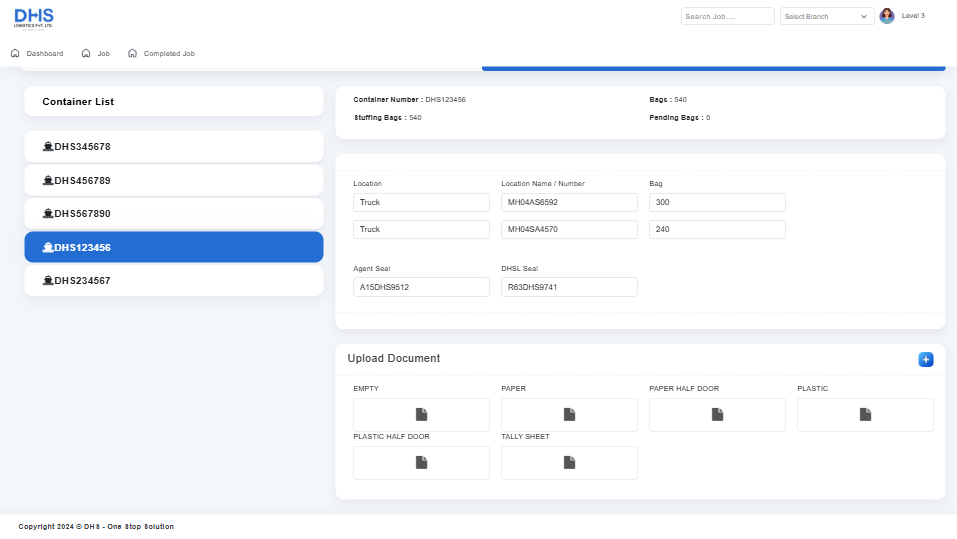957x539 pixels.
Task: Open the Dashboard menu item
Action: tap(37, 54)
